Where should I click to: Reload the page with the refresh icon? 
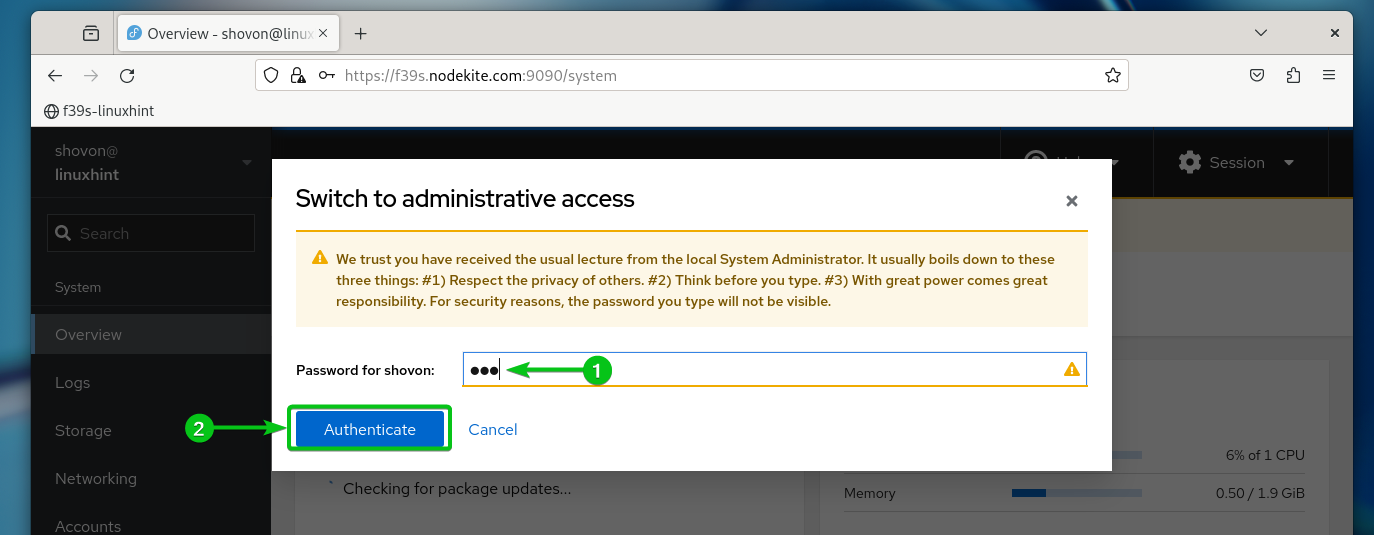coord(127,75)
